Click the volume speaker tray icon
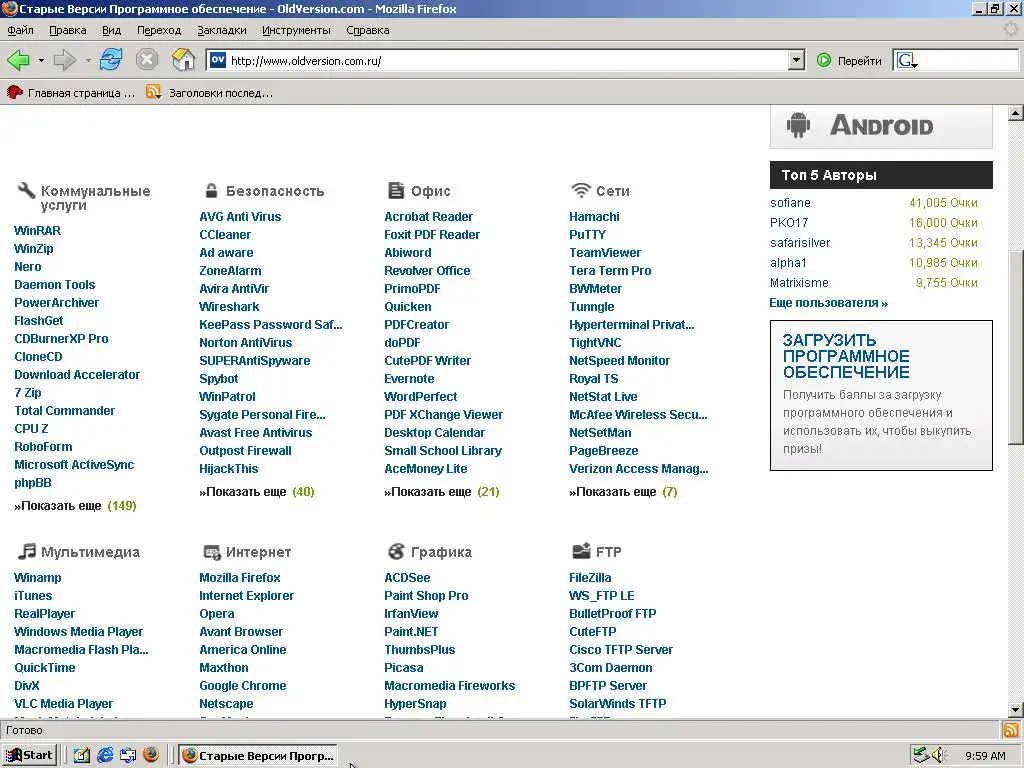This screenshot has width=1024, height=768. (x=938, y=756)
